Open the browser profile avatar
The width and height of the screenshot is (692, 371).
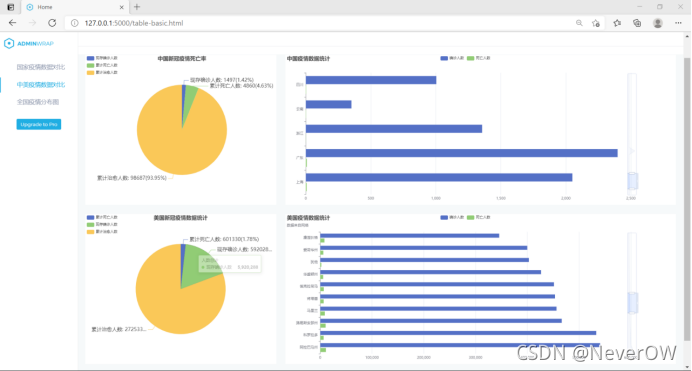coord(658,23)
